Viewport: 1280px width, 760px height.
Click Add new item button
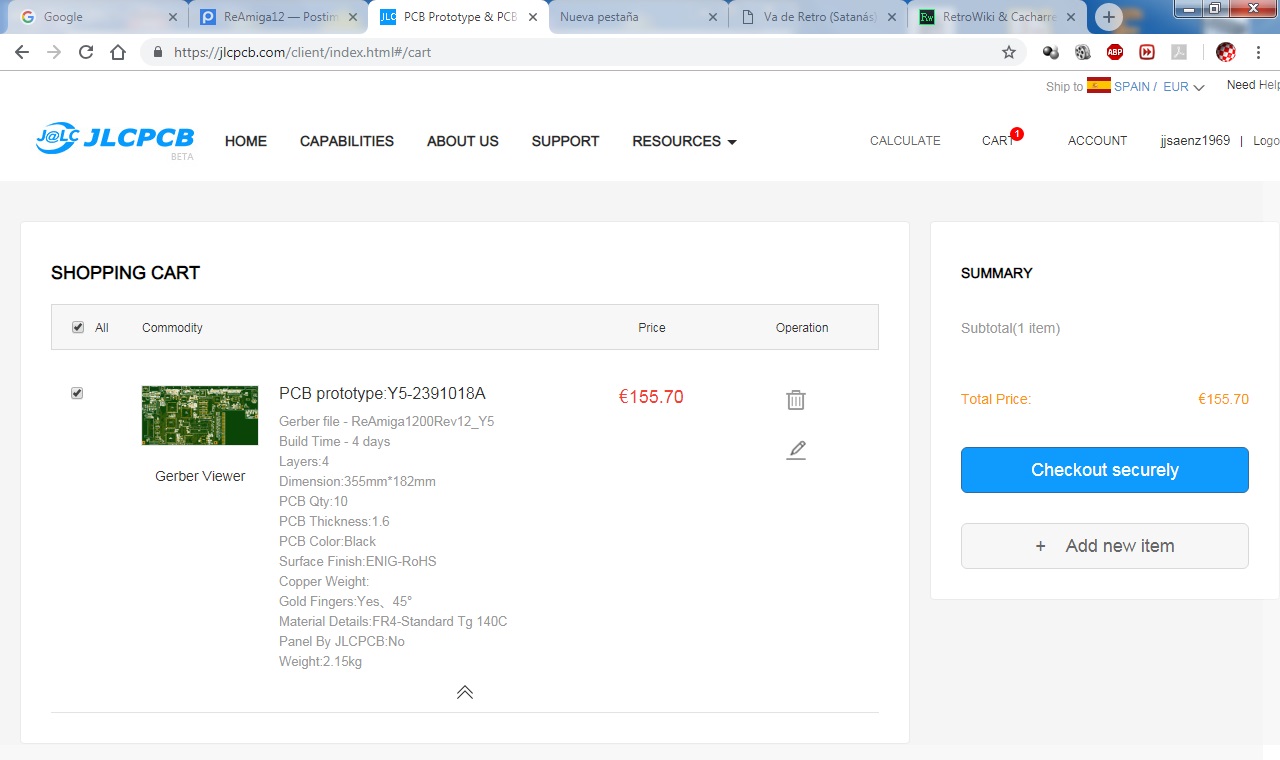[1105, 546]
